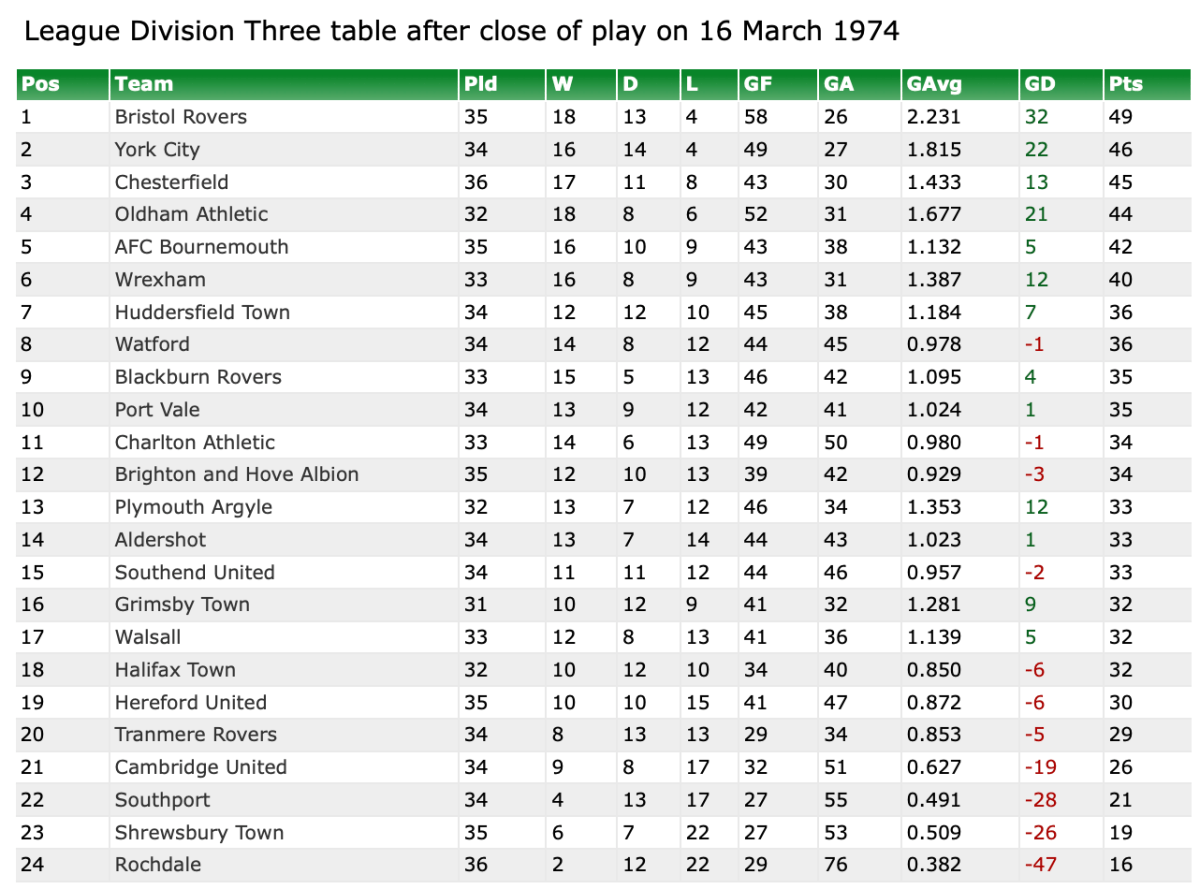Click the Pos column header
This screenshot has height=889, width=1200.
(40, 84)
